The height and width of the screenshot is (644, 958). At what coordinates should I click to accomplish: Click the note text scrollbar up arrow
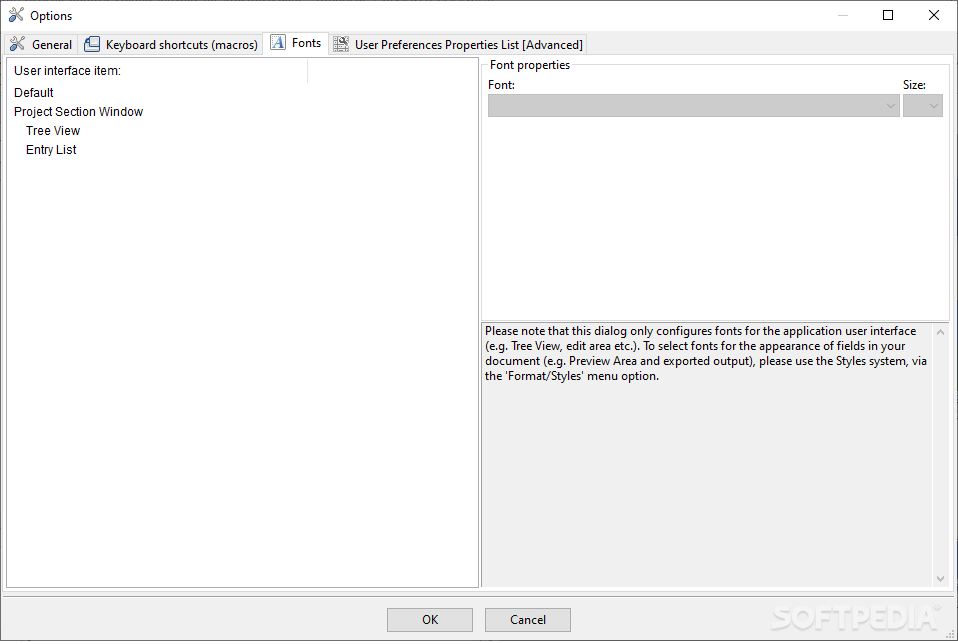point(940,332)
